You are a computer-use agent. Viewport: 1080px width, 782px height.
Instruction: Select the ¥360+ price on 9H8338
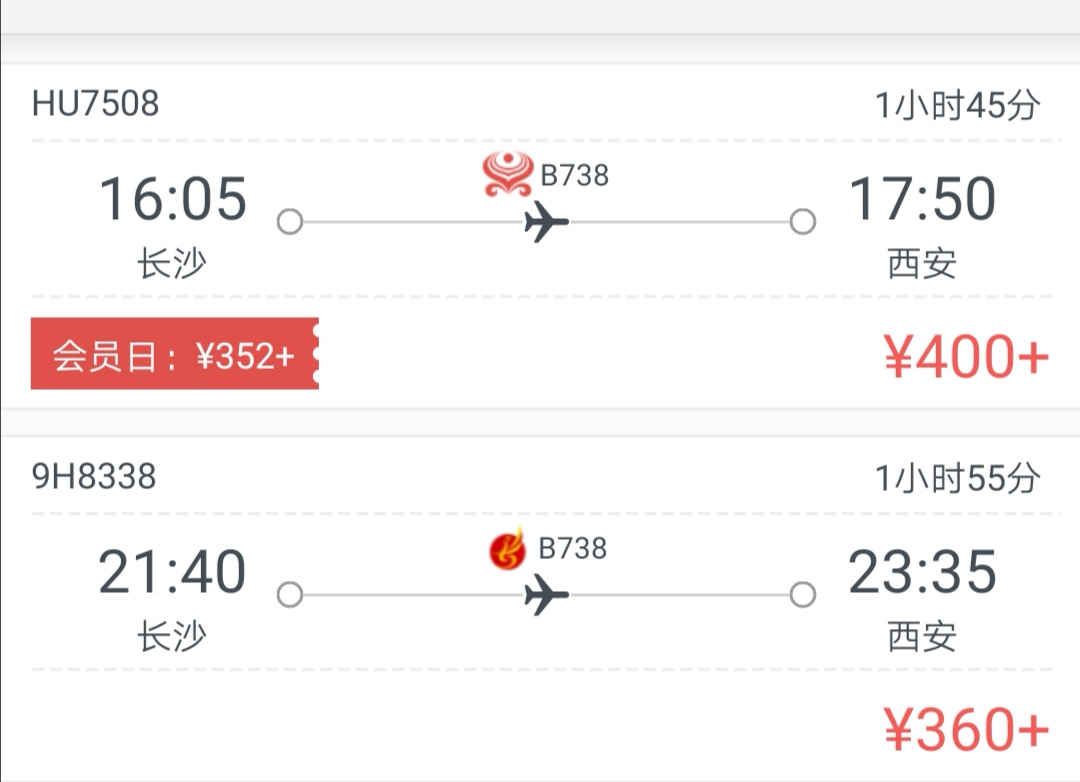(x=966, y=729)
